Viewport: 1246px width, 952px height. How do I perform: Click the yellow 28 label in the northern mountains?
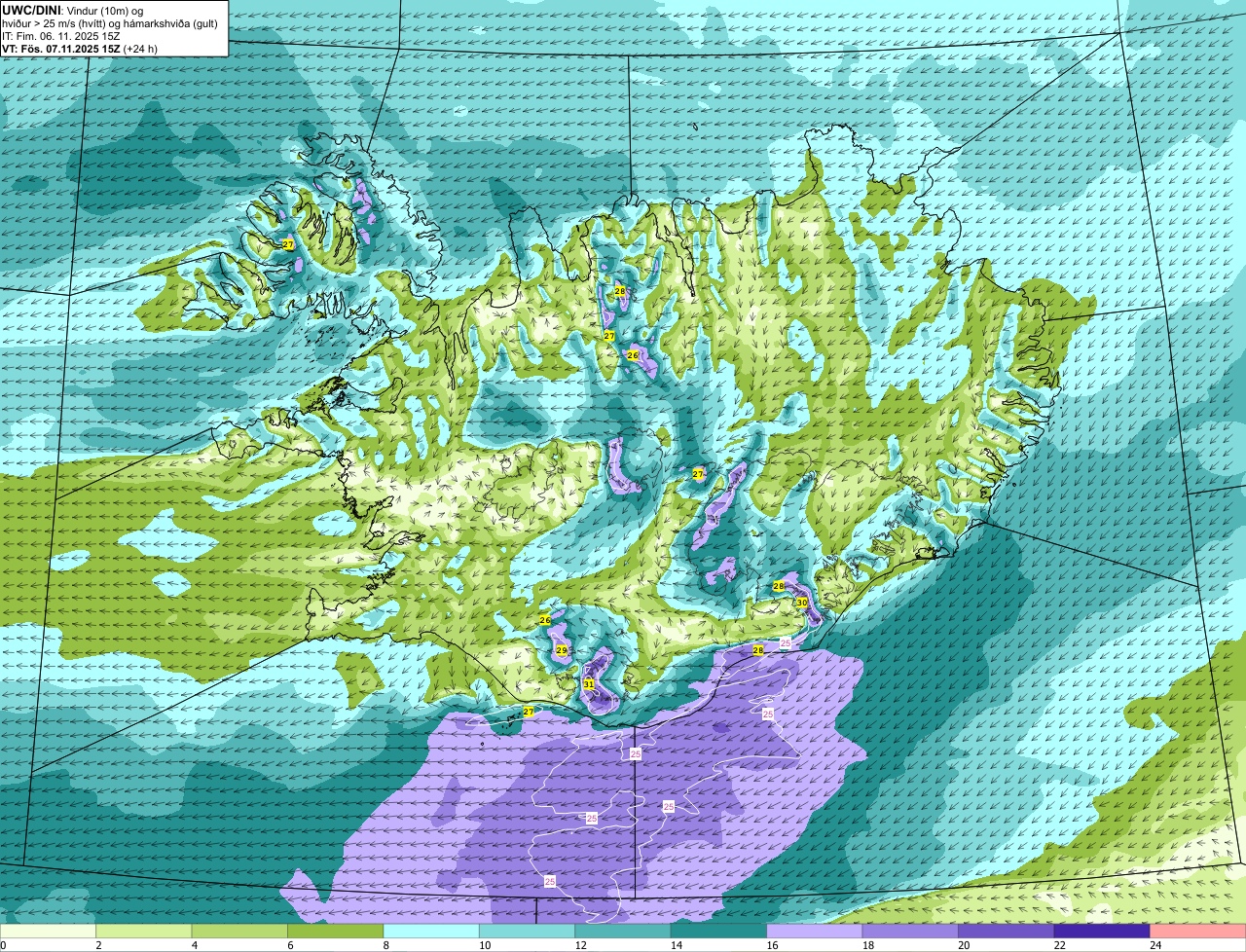(x=620, y=291)
